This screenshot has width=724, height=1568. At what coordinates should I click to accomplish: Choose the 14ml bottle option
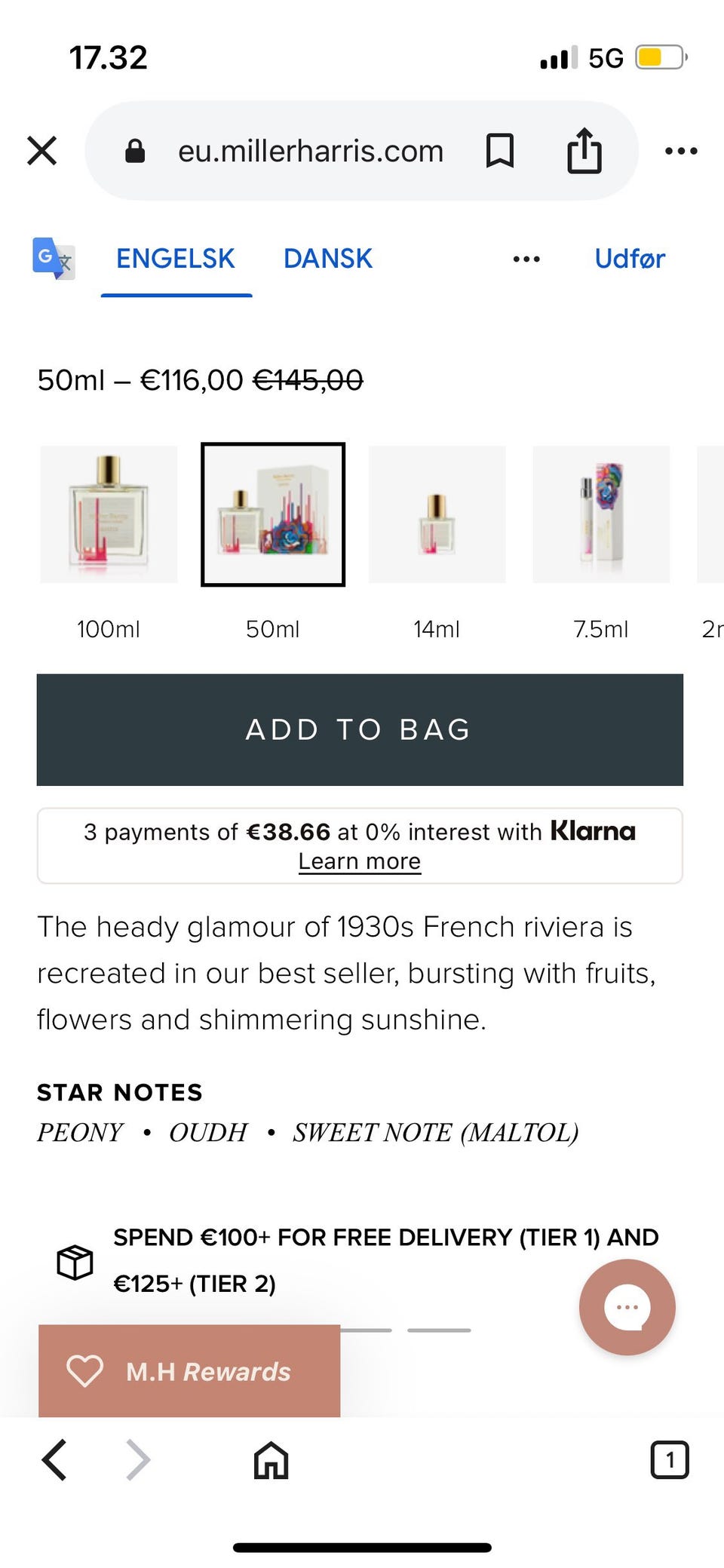click(437, 514)
